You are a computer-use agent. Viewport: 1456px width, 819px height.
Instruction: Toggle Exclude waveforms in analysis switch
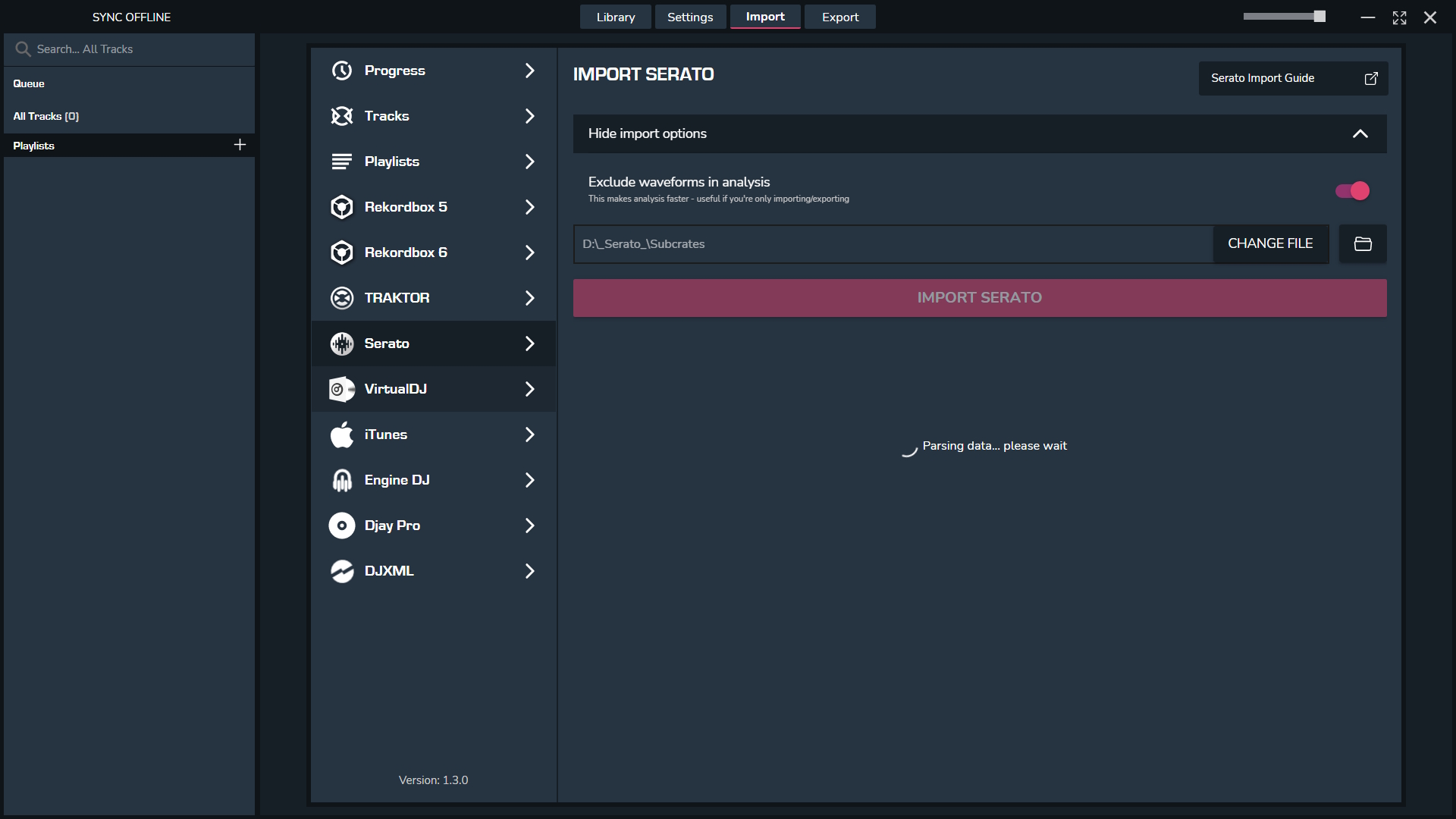tap(1352, 191)
